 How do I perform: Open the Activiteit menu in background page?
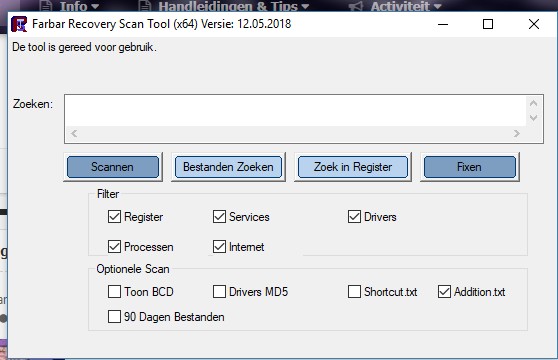point(395,6)
